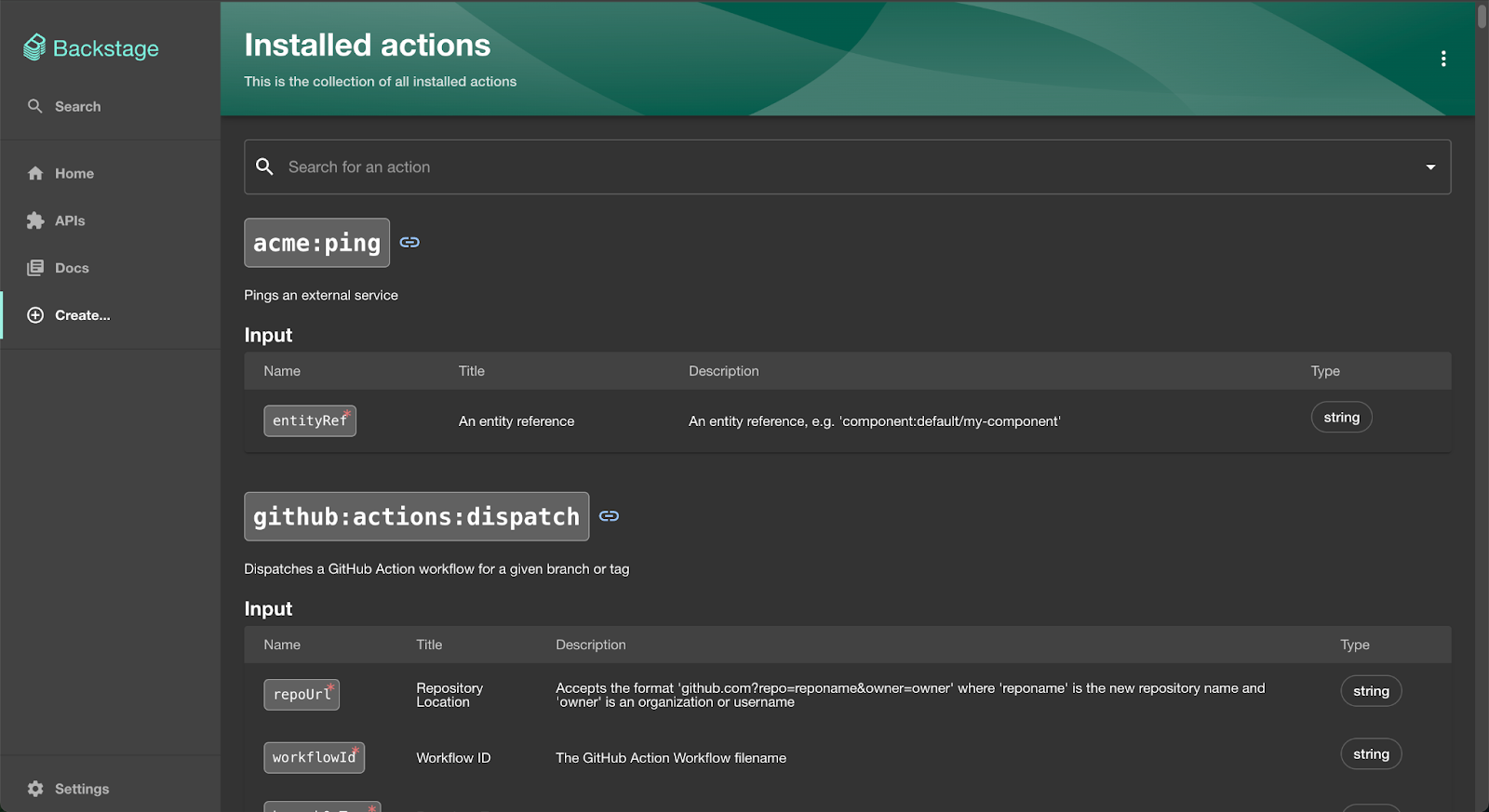Click the string type chip for entityRef
Image resolution: width=1489 pixels, height=812 pixels.
pos(1342,418)
